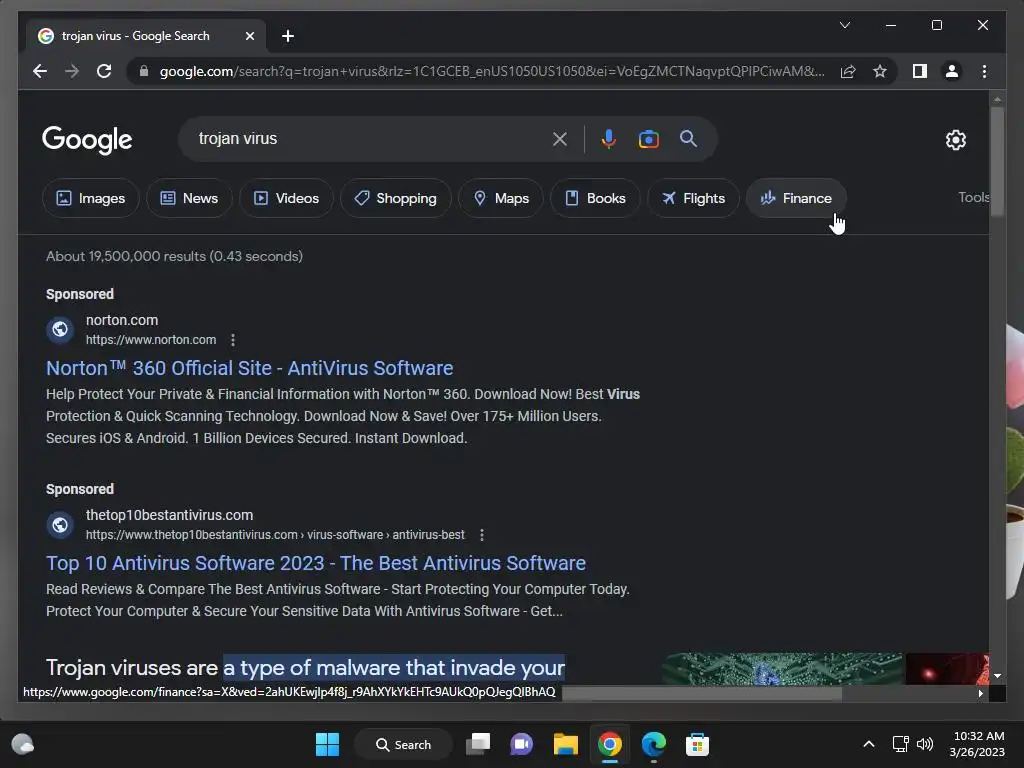Open Task View from the taskbar
Image resolution: width=1024 pixels, height=768 pixels.
[x=478, y=744]
